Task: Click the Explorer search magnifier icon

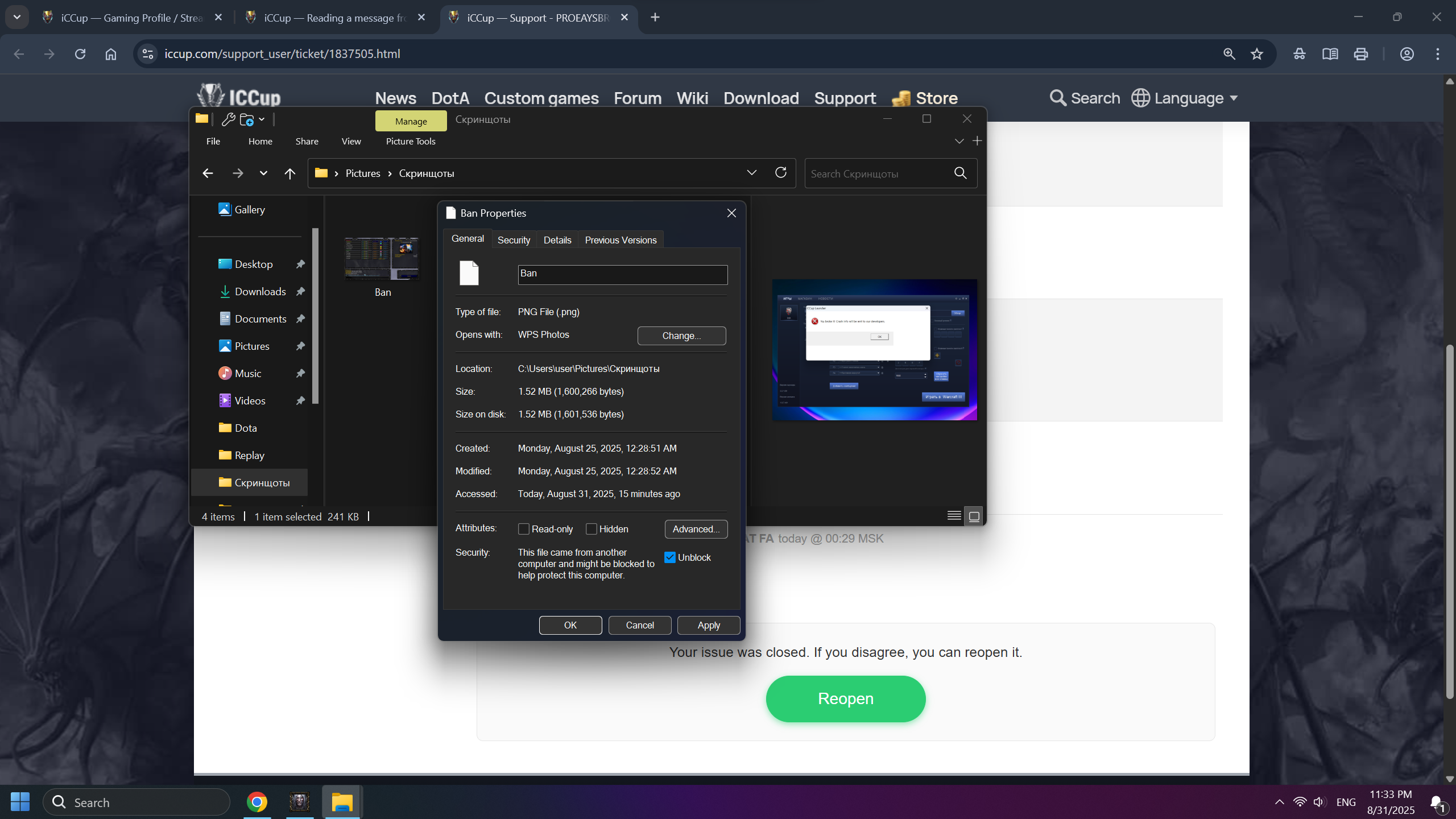Action: [x=961, y=173]
